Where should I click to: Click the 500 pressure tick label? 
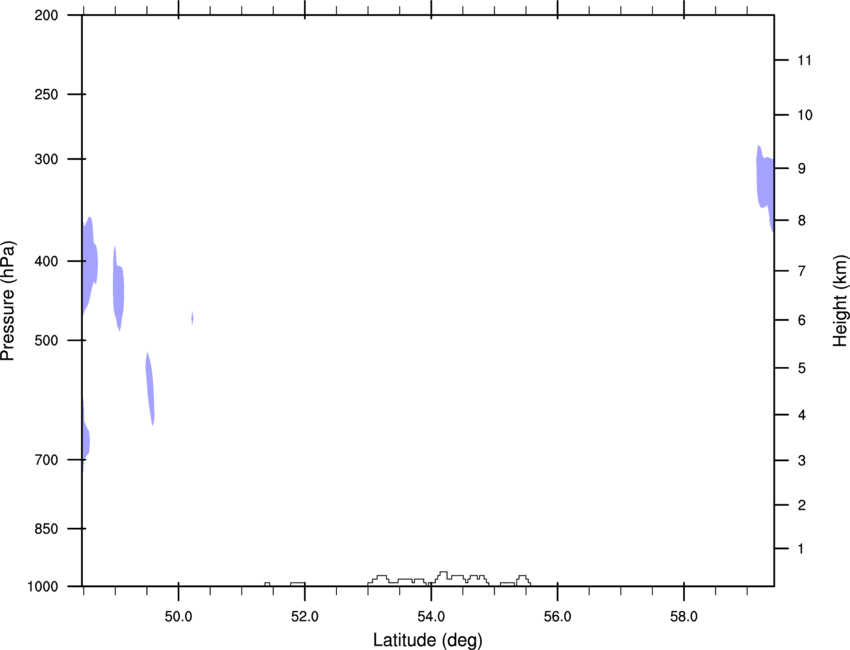pos(46,340)
